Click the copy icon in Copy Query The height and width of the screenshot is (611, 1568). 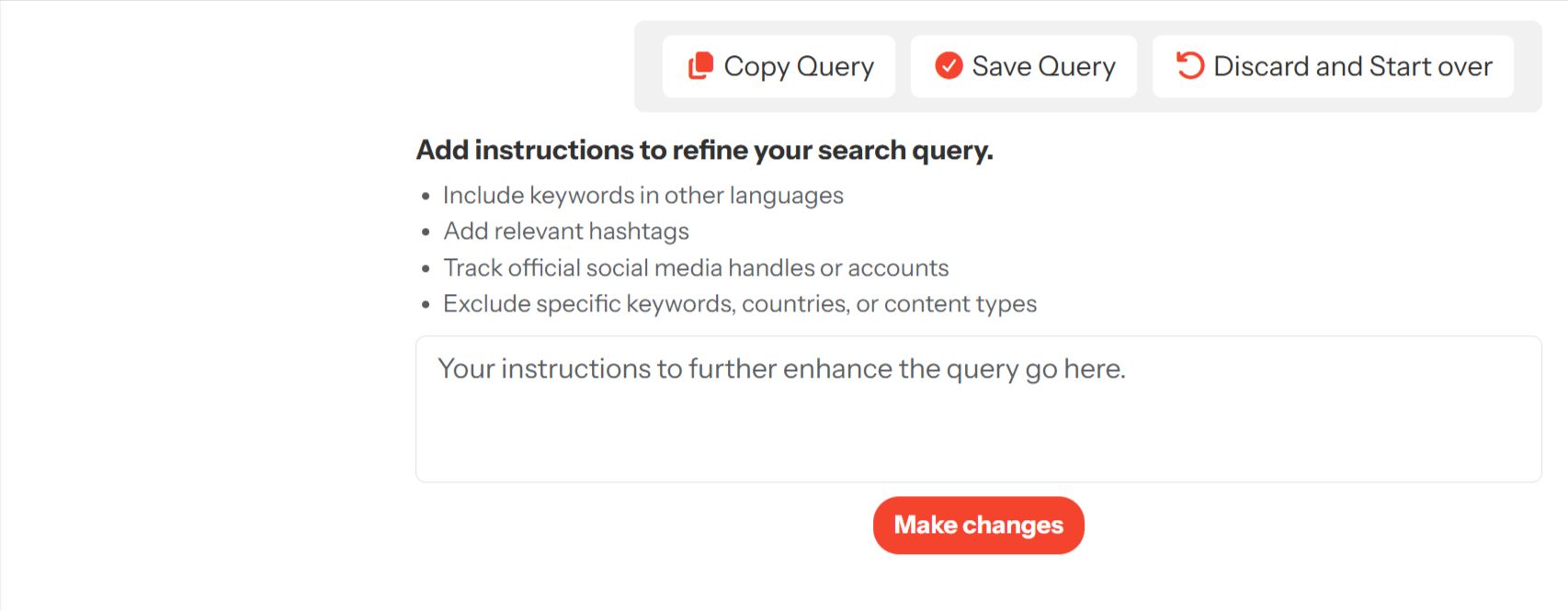[700, 66]
